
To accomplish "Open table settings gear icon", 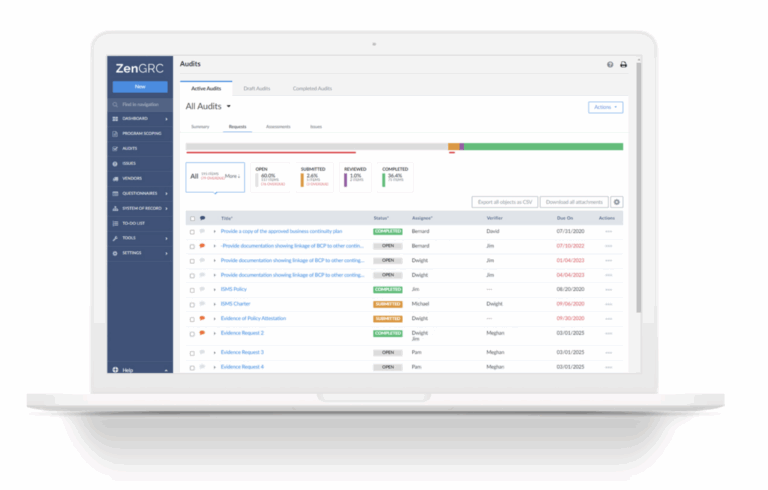I will [617, 202].
